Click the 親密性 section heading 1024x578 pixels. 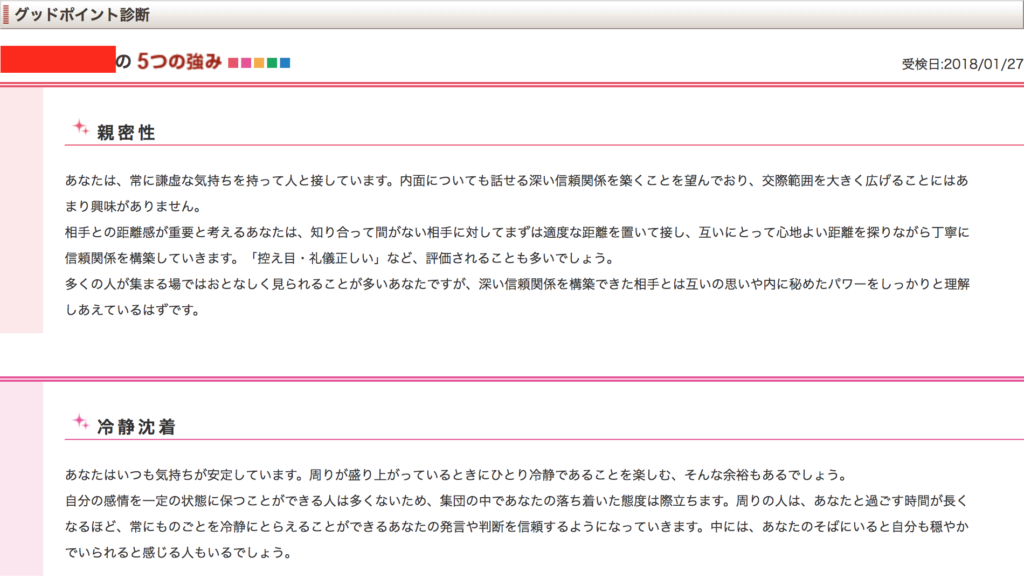[x=126, y=133]
